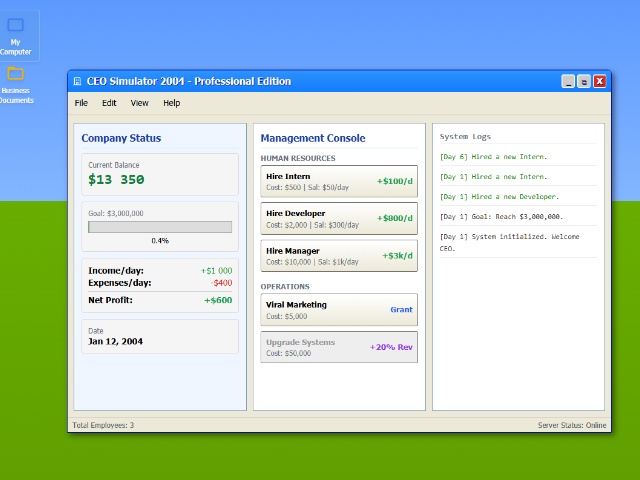The image size is (640, 480).
Task: Select the +$600 net profit value
Action: tap(218, 300)
